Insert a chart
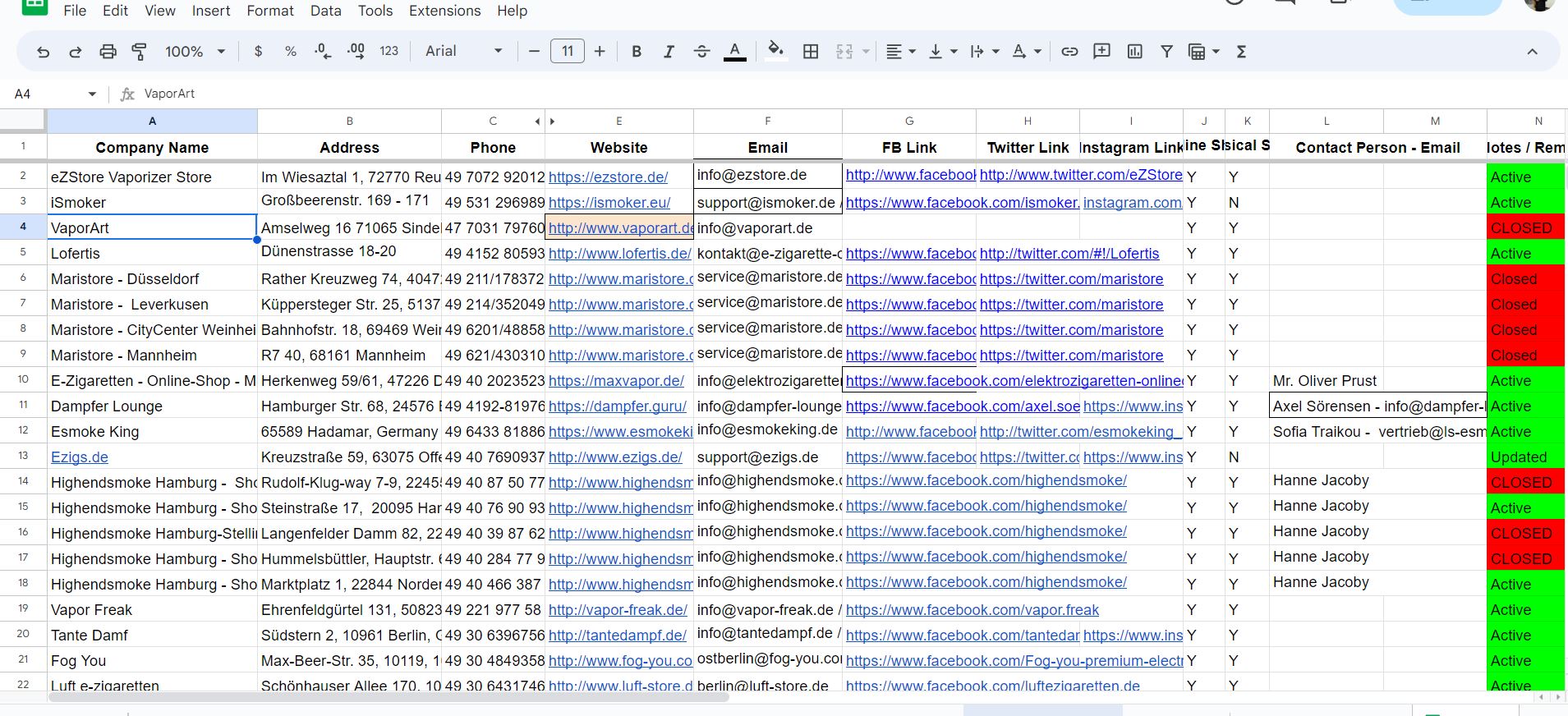 coord(1135,52)
